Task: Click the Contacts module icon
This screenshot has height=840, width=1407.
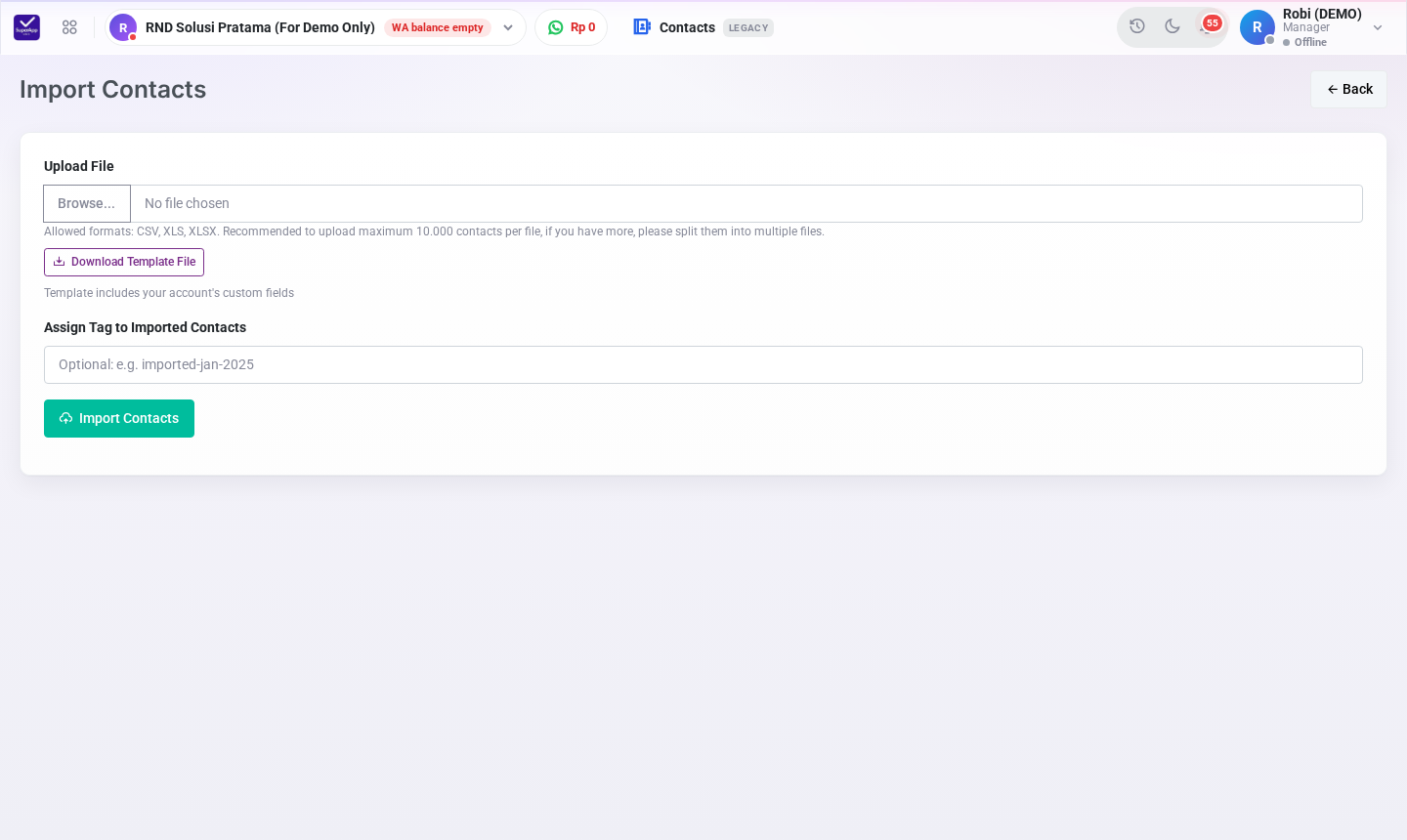Action: point(642,27)
